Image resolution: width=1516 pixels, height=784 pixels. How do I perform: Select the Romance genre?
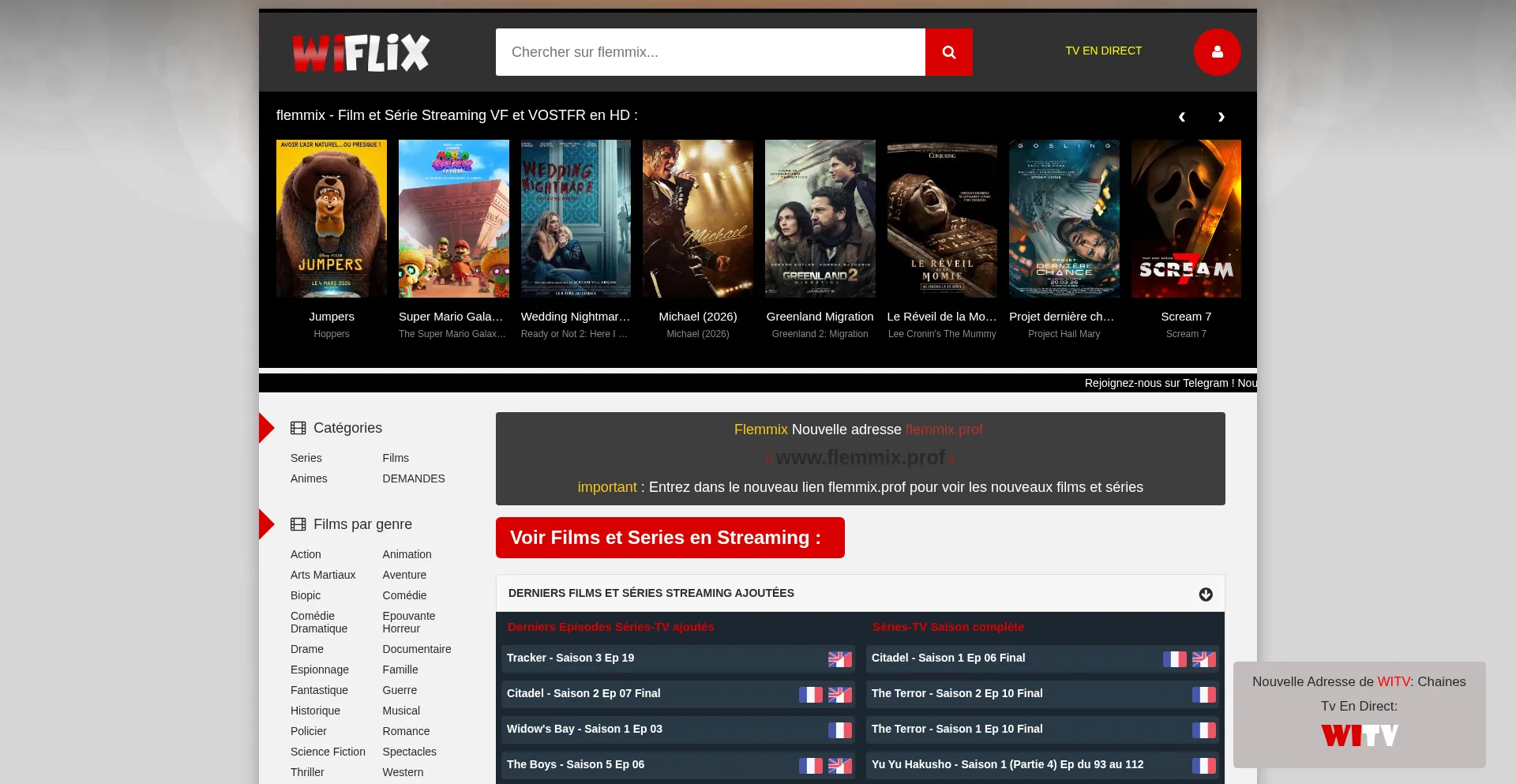tap(407, 731)
